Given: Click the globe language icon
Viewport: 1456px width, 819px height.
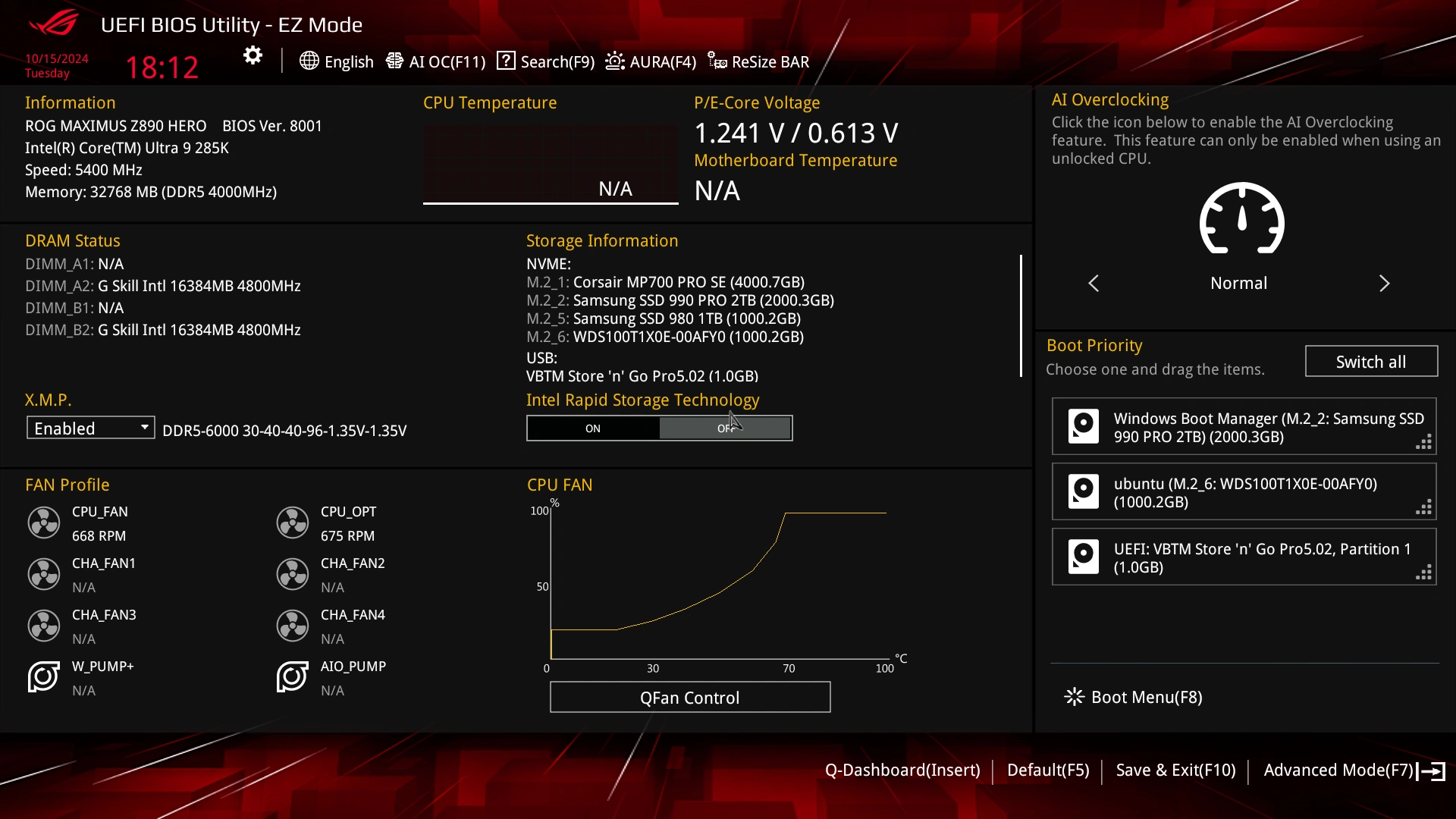Looking at the screenshot, I should 309,61.
